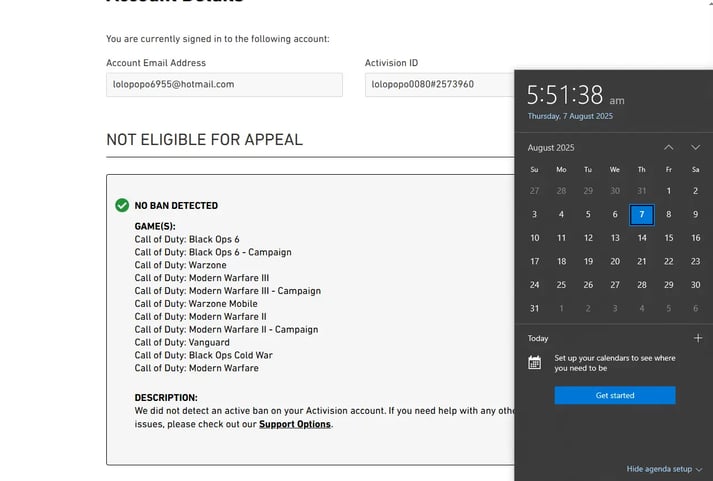Choose August 20 in the calendar
The height and width of the screenshot is (481, 713).
(x=615, y=261)
